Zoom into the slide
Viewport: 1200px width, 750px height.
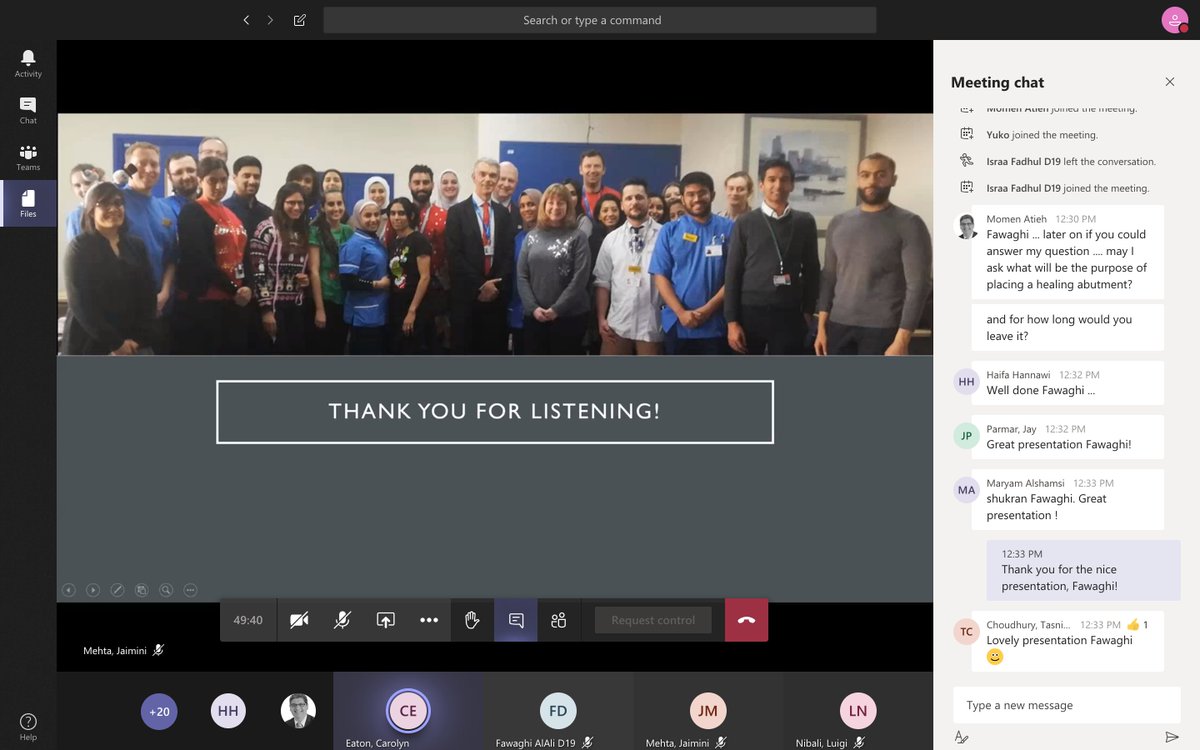coord(166,590)
